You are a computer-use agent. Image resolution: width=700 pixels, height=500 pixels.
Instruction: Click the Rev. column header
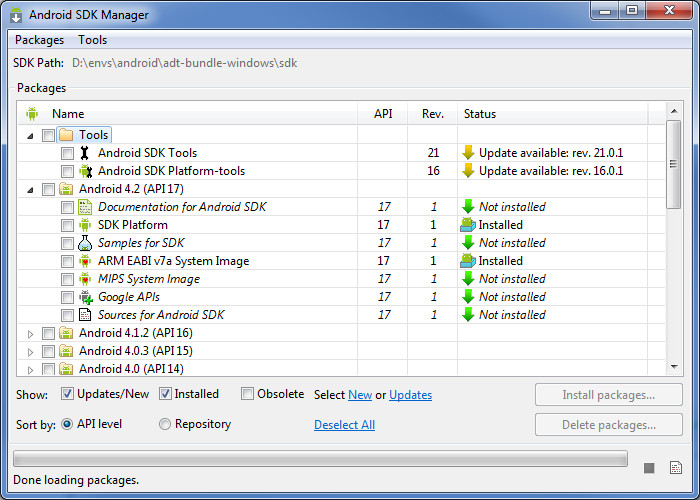click(x=433, y=113)
